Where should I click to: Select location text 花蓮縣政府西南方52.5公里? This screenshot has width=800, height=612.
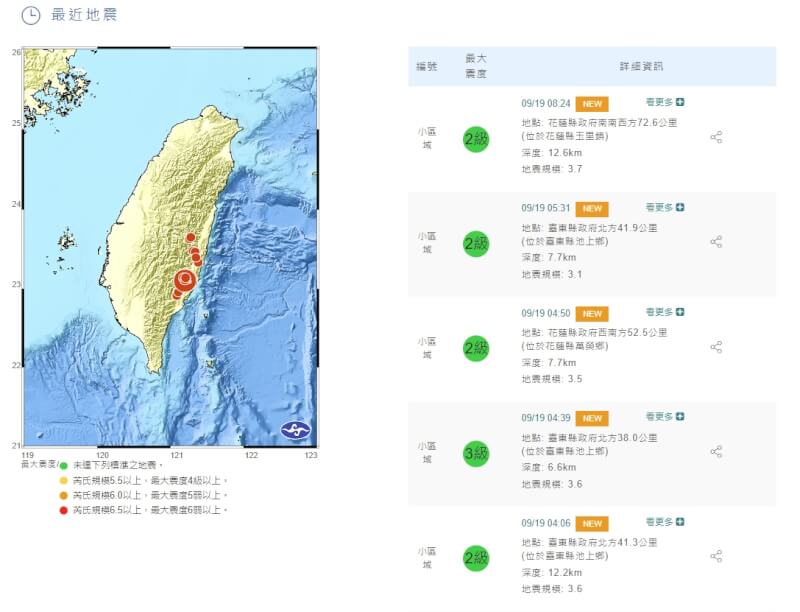click(608, 333)
